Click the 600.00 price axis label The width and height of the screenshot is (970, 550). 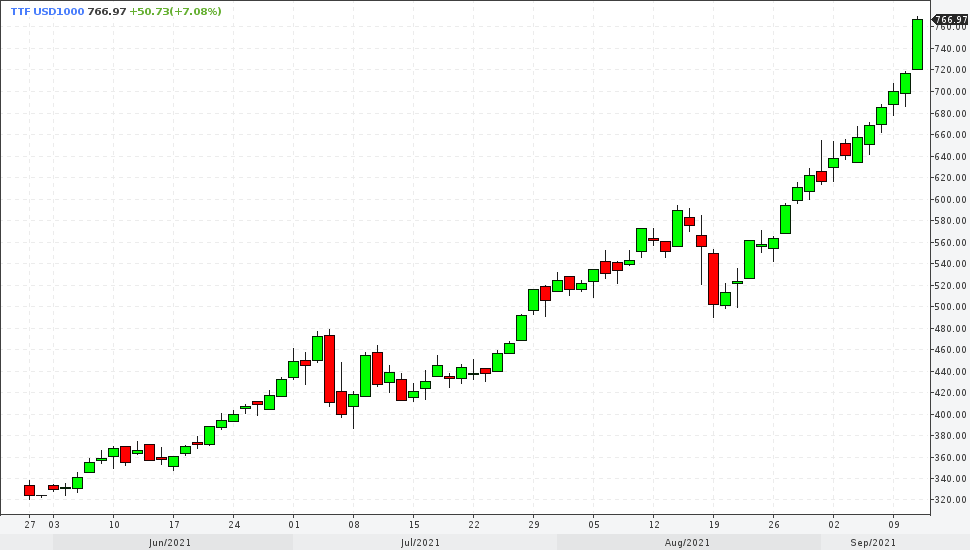pyautogui.click(x=951, y=200)
